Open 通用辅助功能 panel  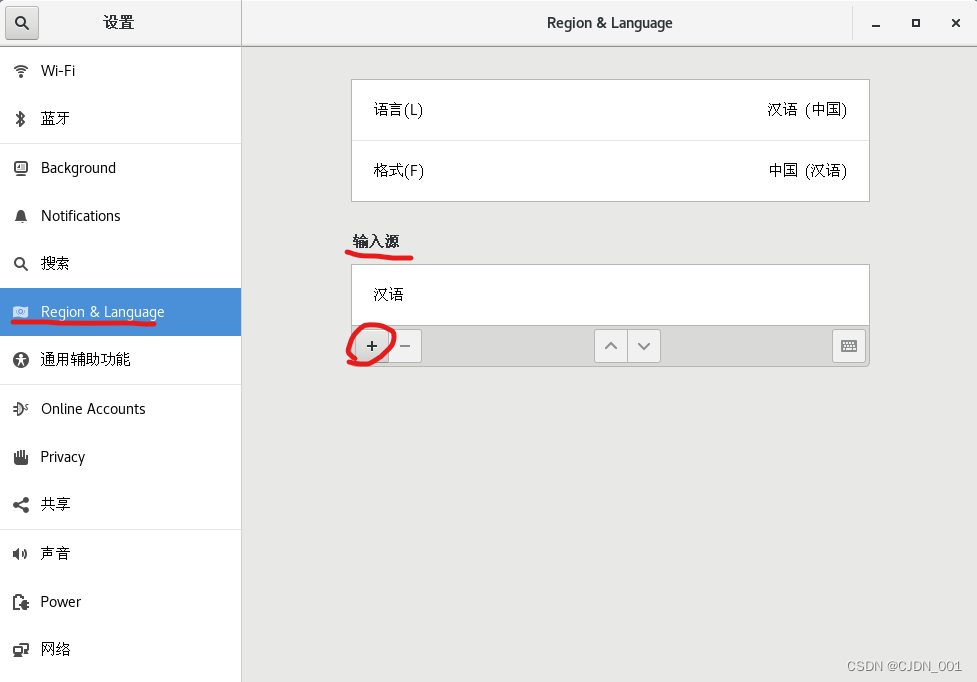click(x=120, y=360)
